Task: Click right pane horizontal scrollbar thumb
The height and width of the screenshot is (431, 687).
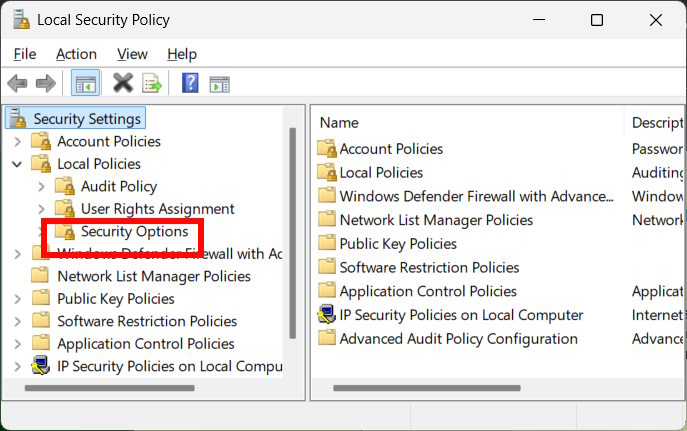Action: click(427, 388)
